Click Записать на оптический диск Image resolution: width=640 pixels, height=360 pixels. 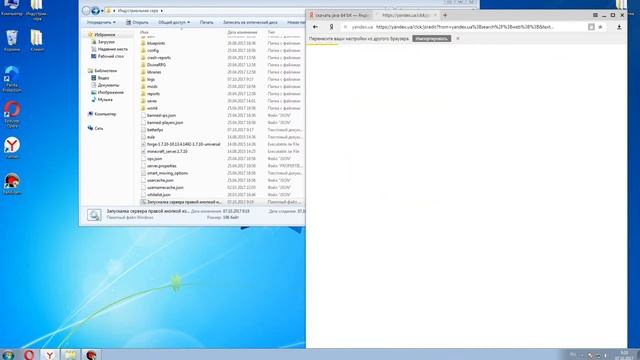[250, 22]
